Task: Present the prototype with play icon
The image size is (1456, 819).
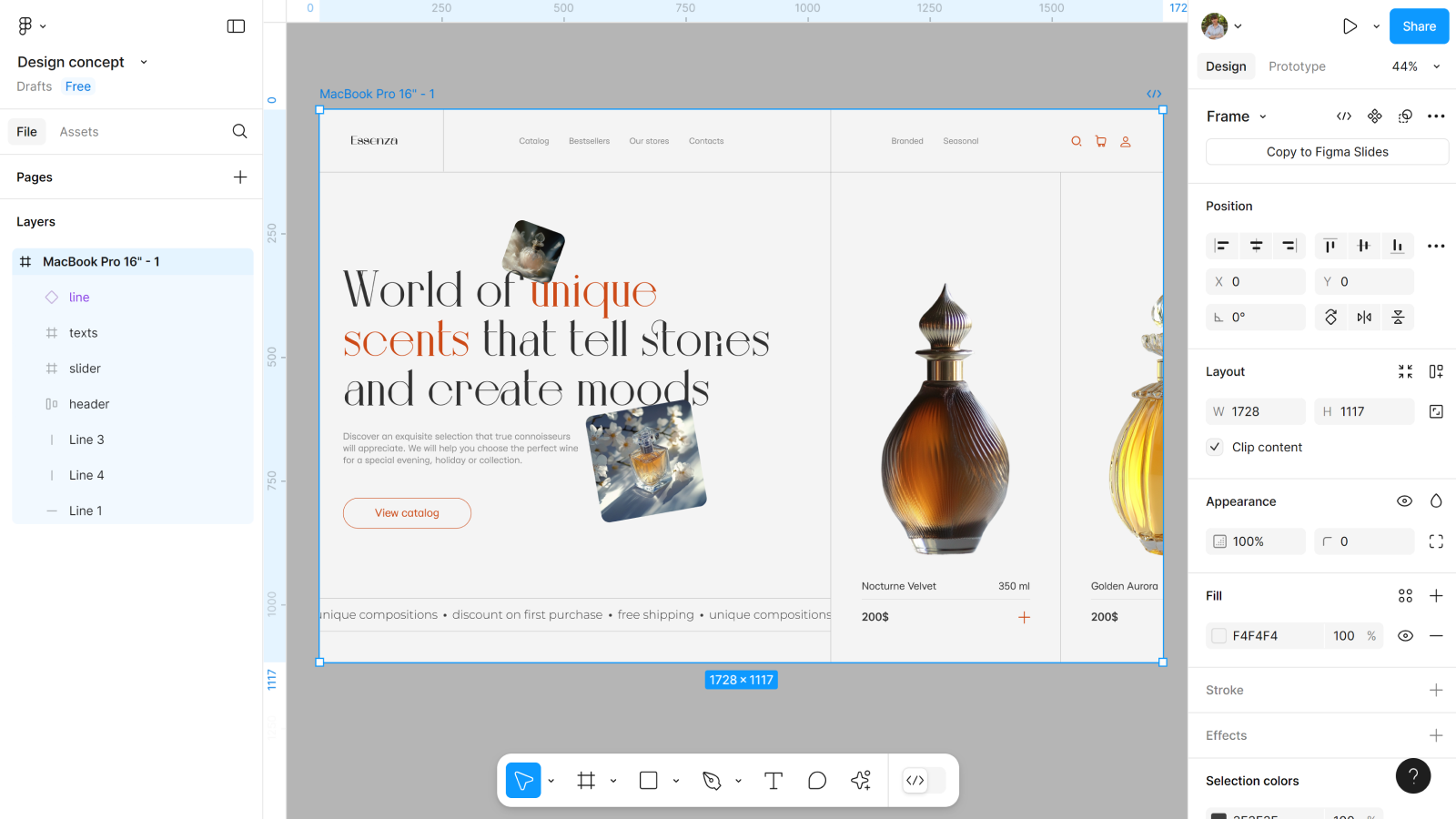Action: pos(1350,26)
